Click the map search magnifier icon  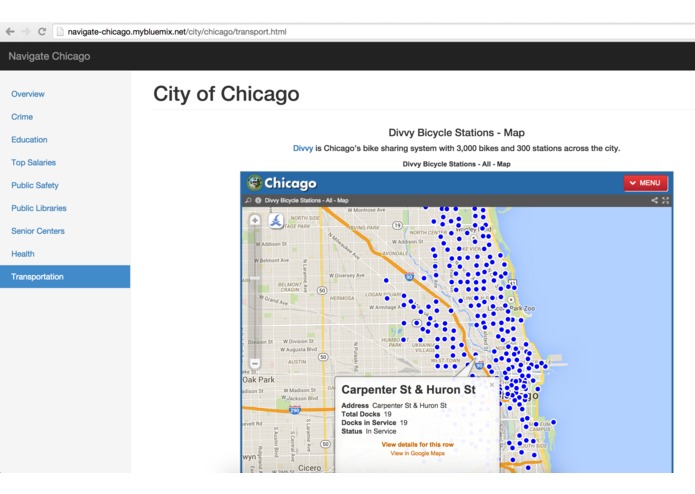pos(248,200)
